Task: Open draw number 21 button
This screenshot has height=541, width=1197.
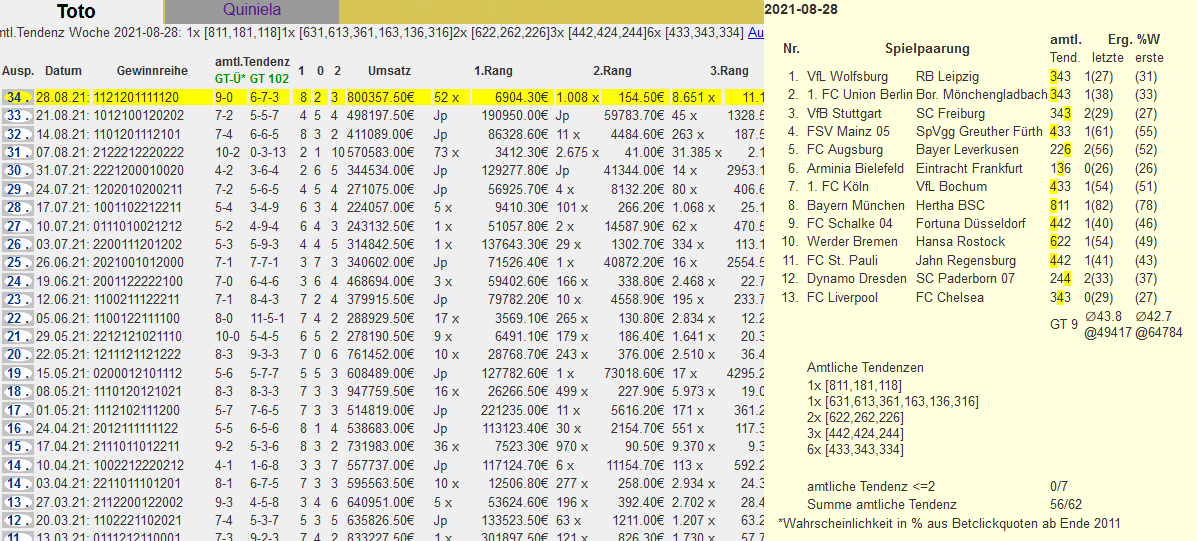Action: [x=18, y=336]
